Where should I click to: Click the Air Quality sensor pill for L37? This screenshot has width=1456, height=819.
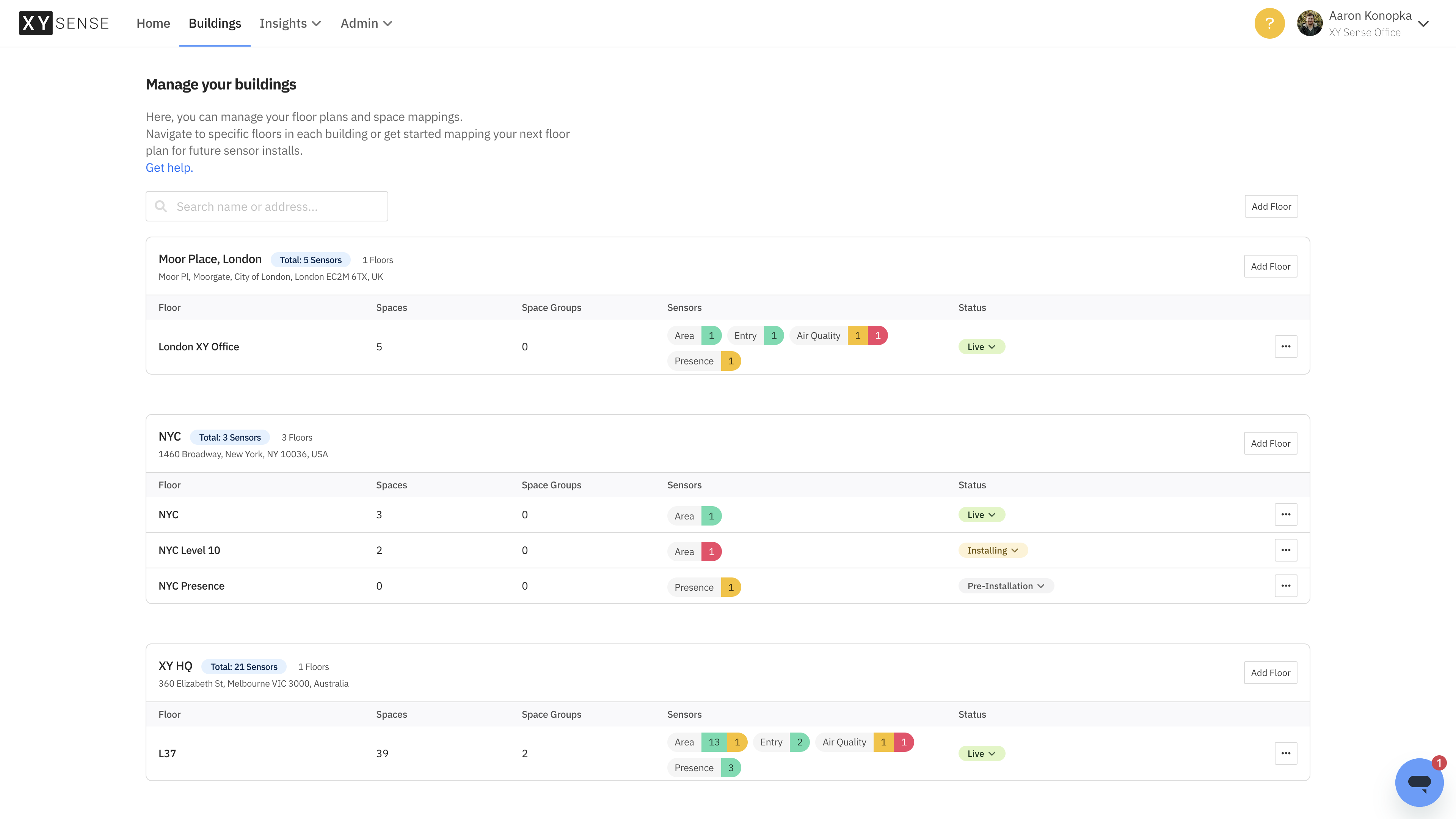865,742
